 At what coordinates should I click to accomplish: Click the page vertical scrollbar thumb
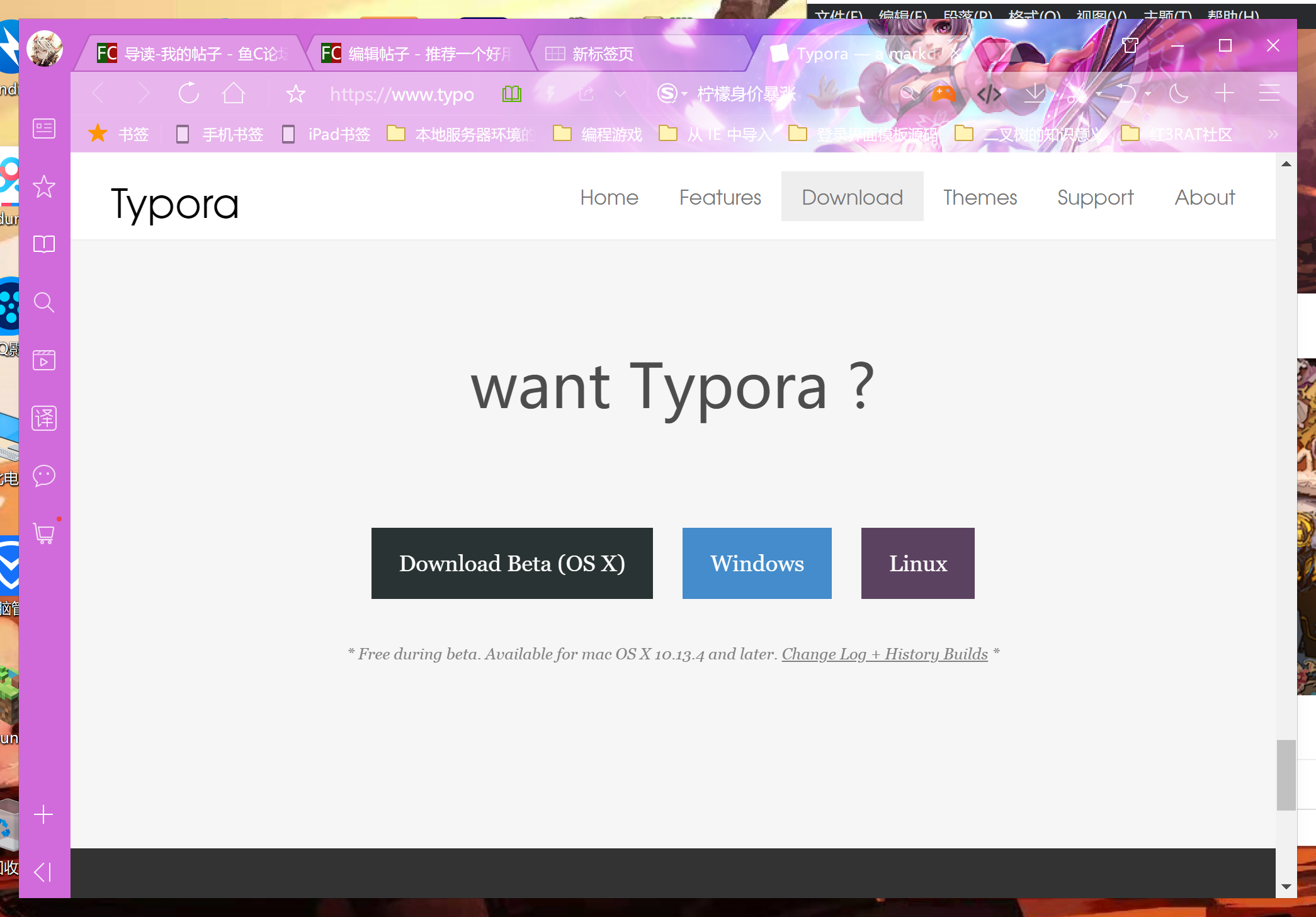(x=1286, y=775)
